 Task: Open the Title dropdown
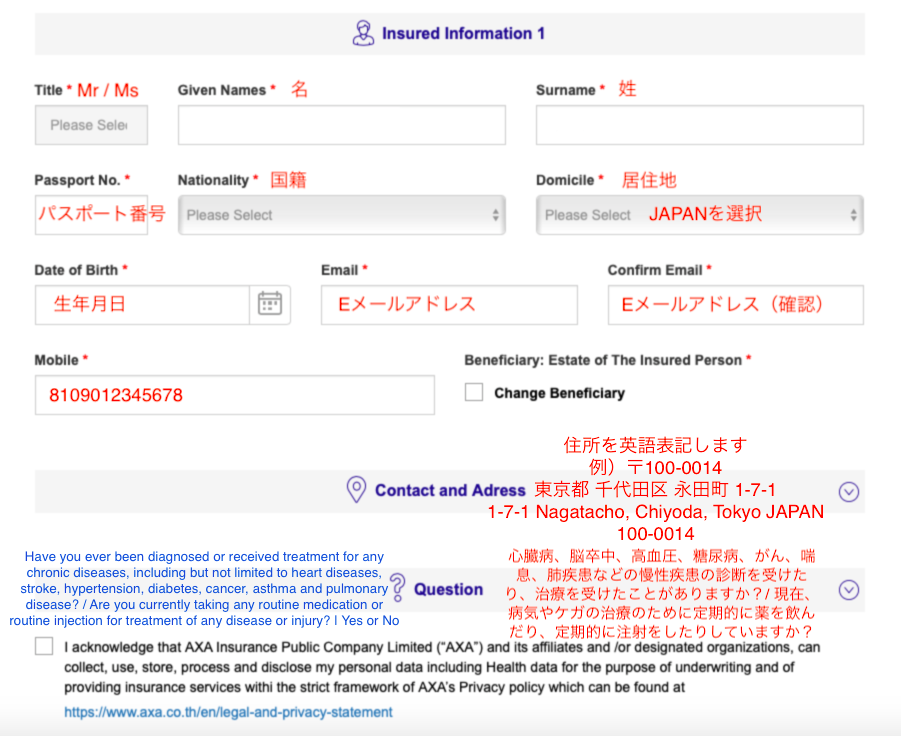point(91,125)
